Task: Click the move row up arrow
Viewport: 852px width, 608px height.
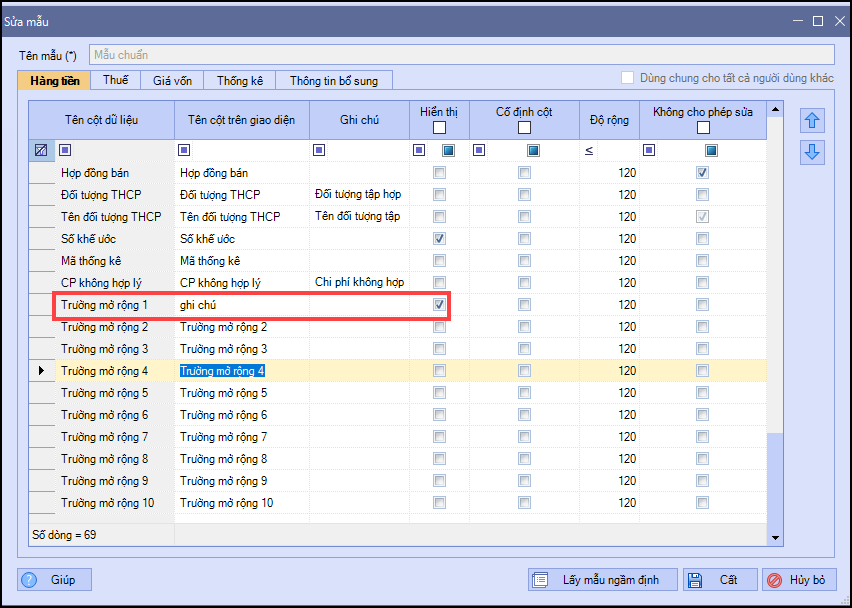Action: tap(813, 121)
